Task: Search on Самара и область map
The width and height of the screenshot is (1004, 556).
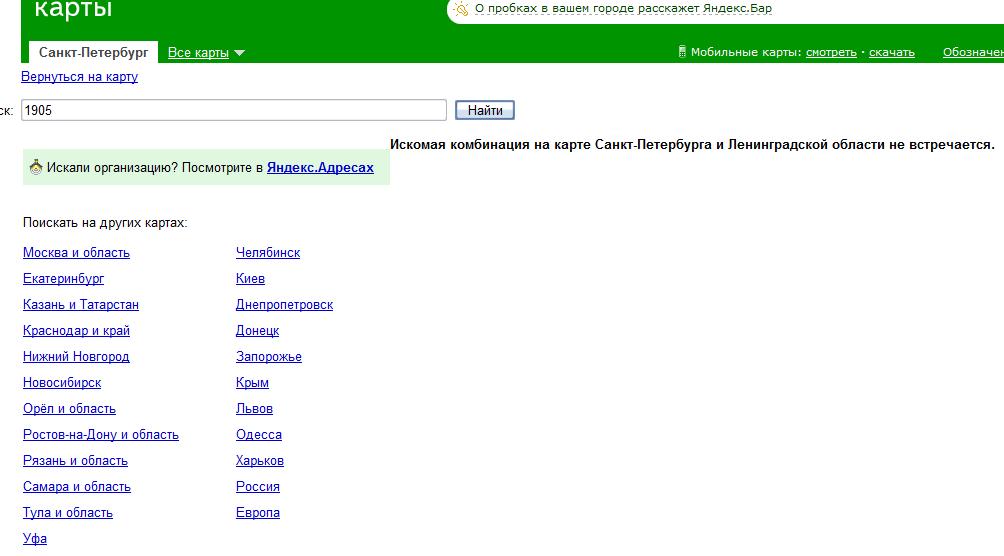Action: [x=77, y=487]
